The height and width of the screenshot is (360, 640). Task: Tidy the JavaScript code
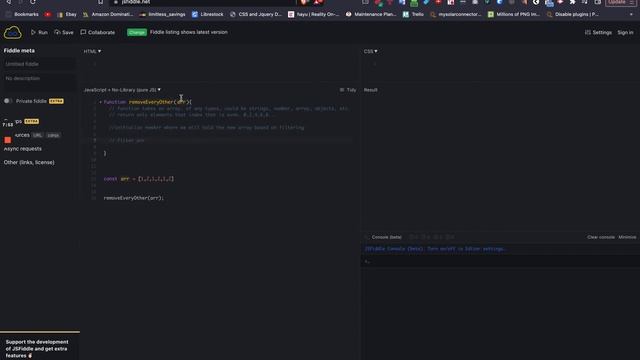click(348, 90)
